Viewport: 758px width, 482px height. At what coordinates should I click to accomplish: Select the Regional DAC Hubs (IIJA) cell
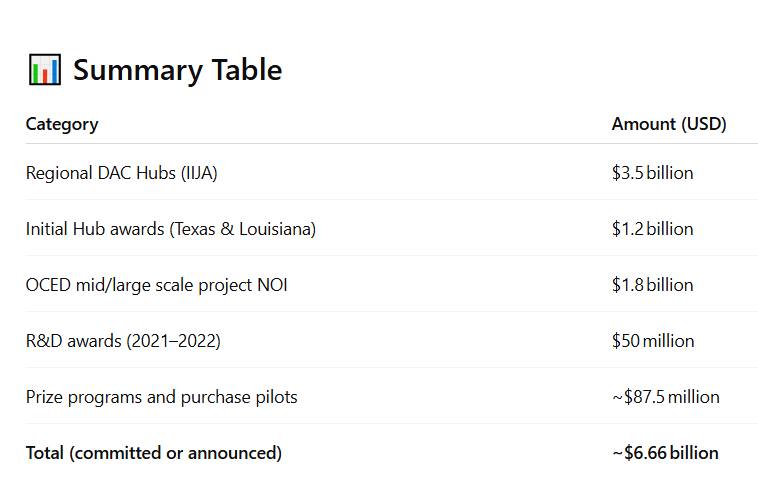point(121,173)
